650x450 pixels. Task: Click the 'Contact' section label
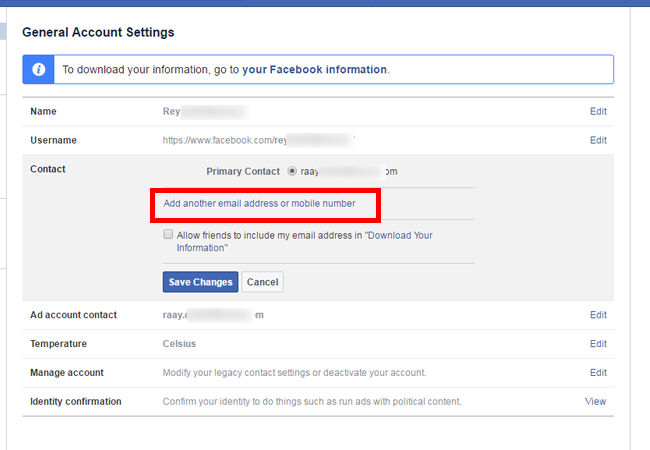tap(48, 169)
